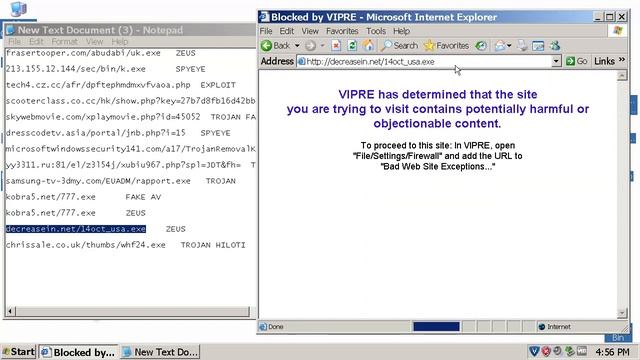Click the green arrows tray icon
The height and width of the screenshot is (360, 640).
point(569,351)
